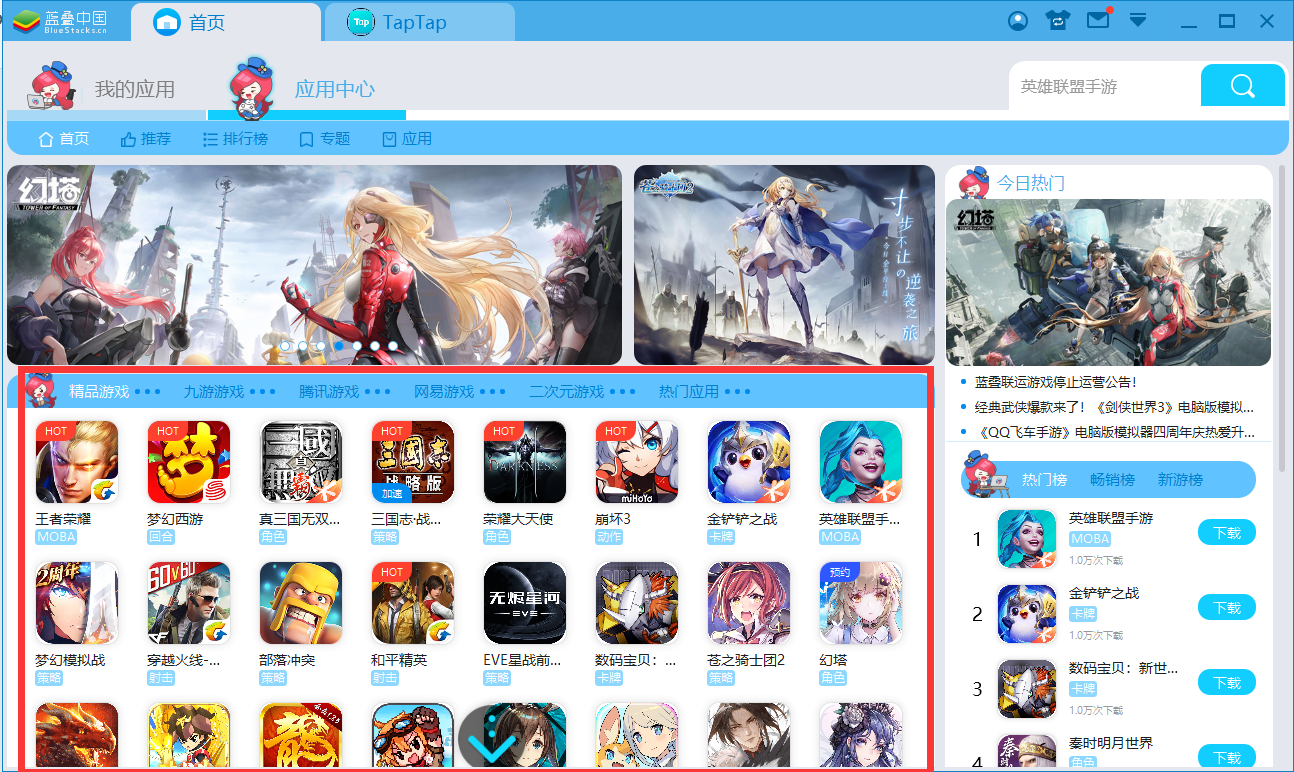Open the 王者荣耀 game icon
This screenshot has width=1294, height=772.
tap(77, 461)
